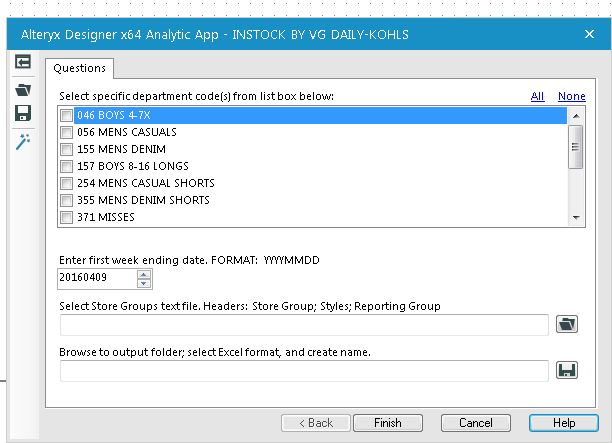Screen dimensions: 612x443
Task: Switch to the Questions tab
Action: [x=79, y=68]
